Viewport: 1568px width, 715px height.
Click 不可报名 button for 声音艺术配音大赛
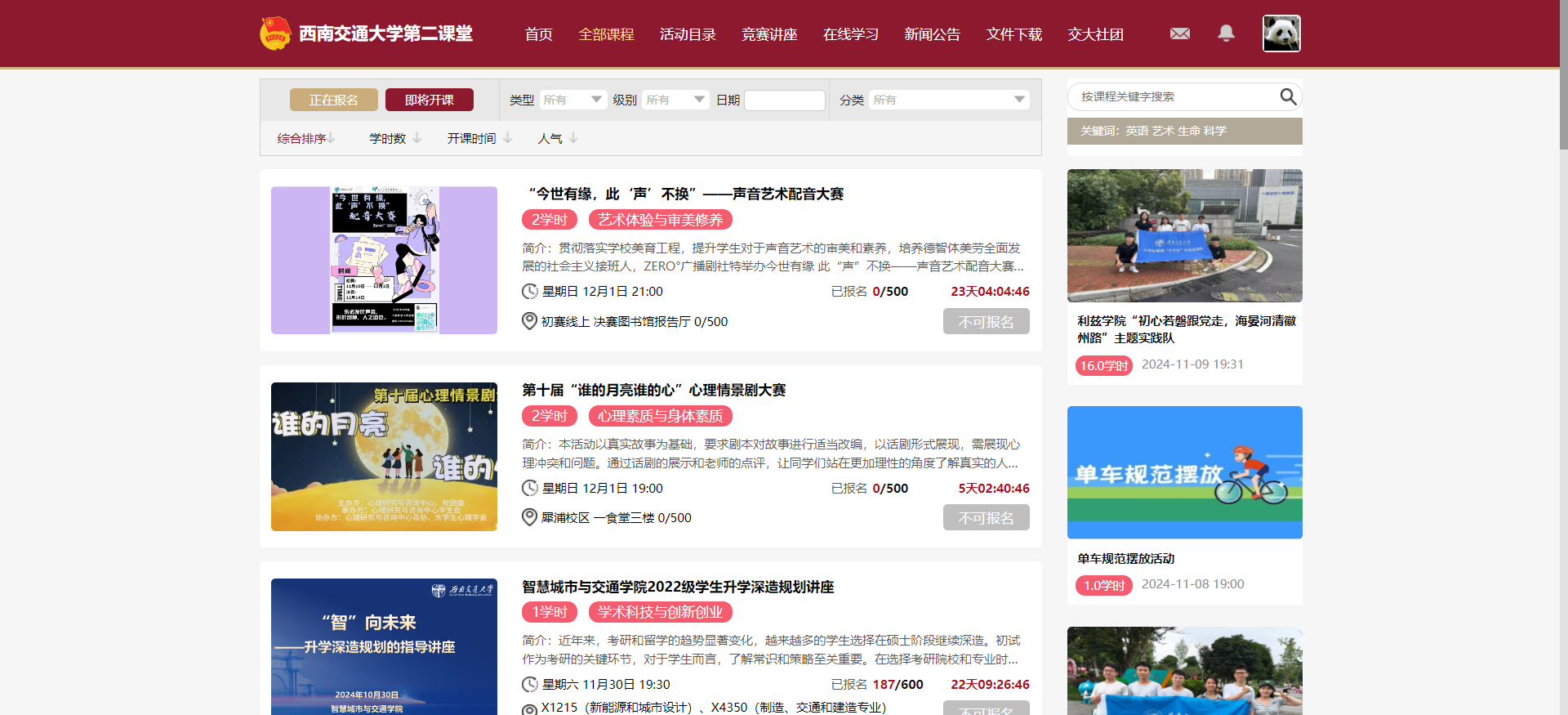(x=987, y=321)
